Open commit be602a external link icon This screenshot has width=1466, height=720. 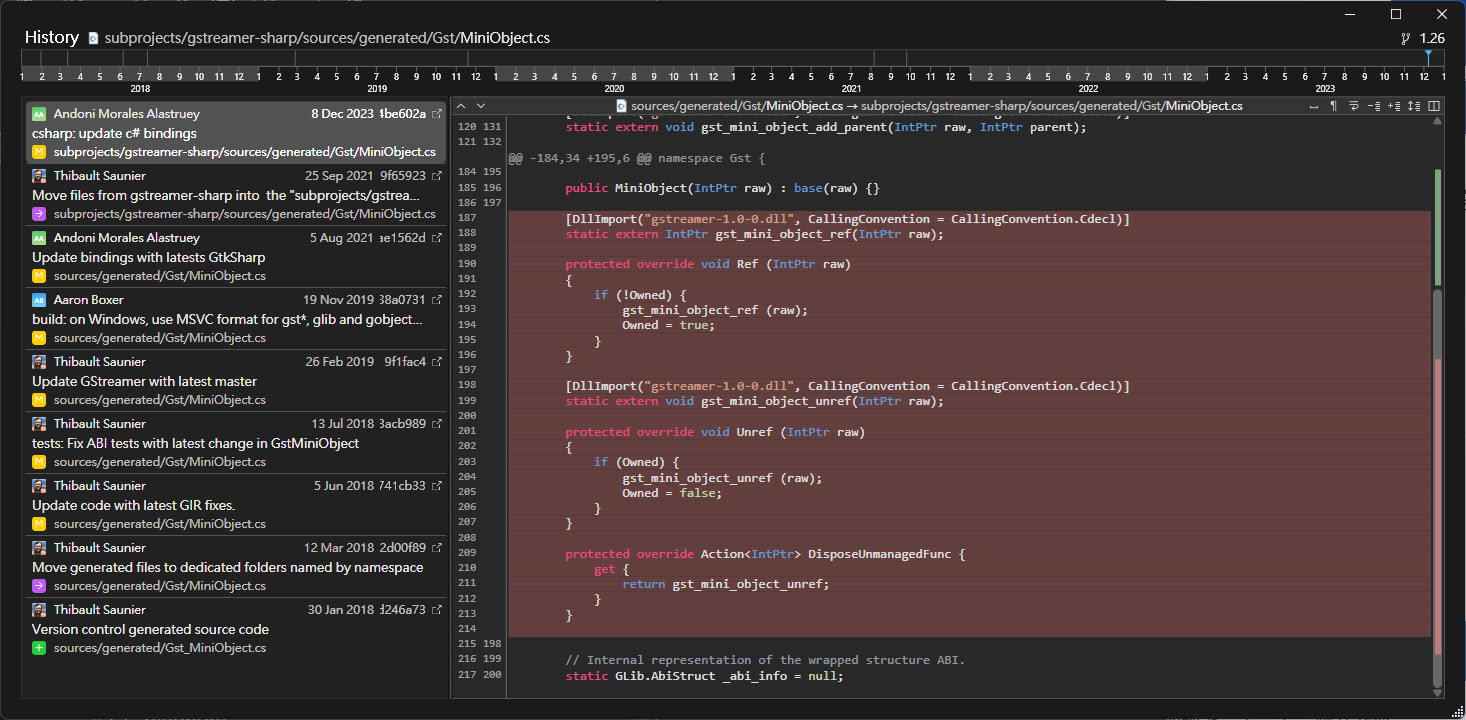[436, 114]
